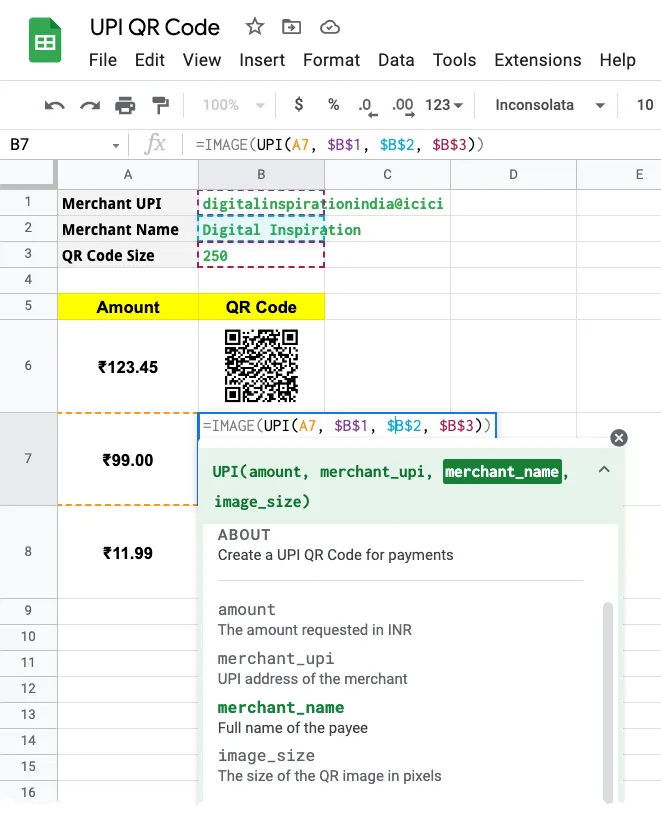Toggle percent format on selection
661x831 pixels.
[333, 105]
